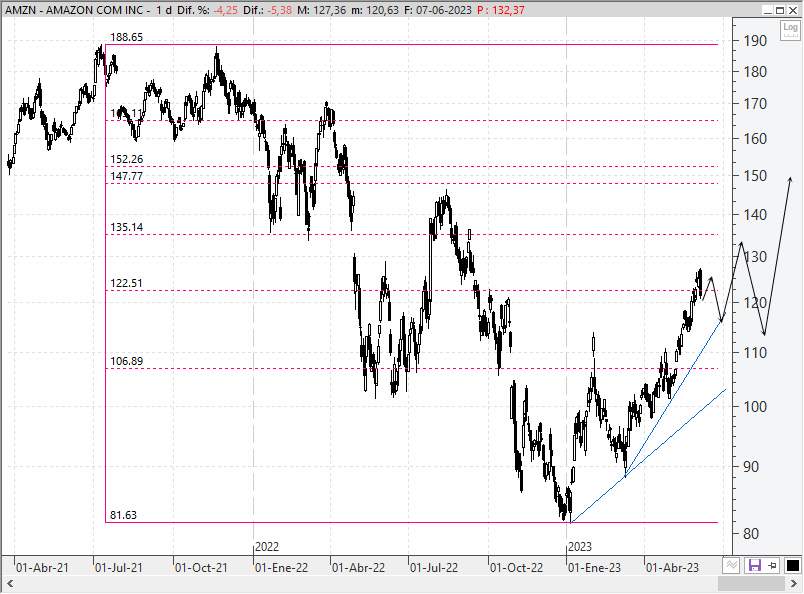Click the max value M: 127,36
The height and width of the screenshot is (594, 804).
tap(321, 10)
